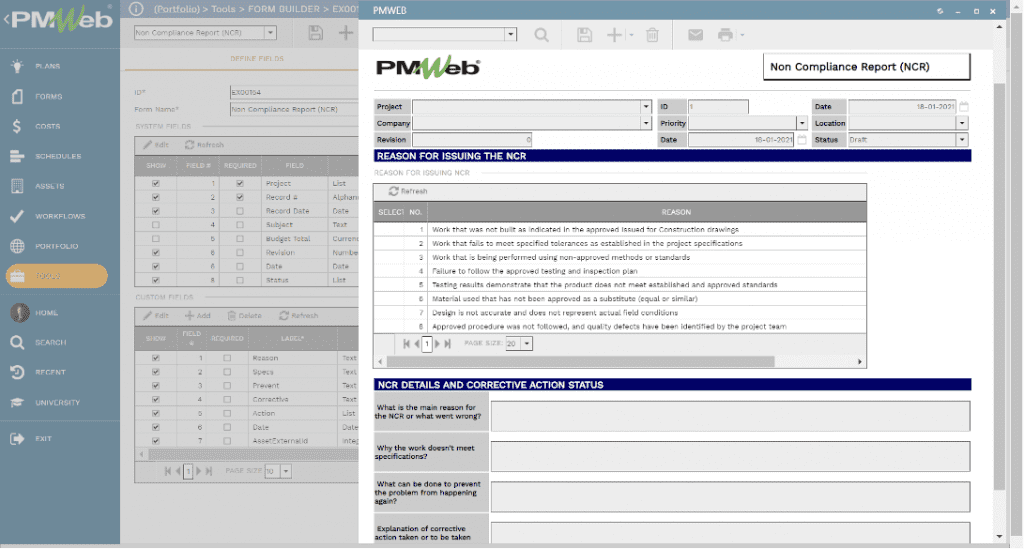The image size is (1024, 549).
Task: Open calendar picker beside lower Date field
Action: (802, 140)
